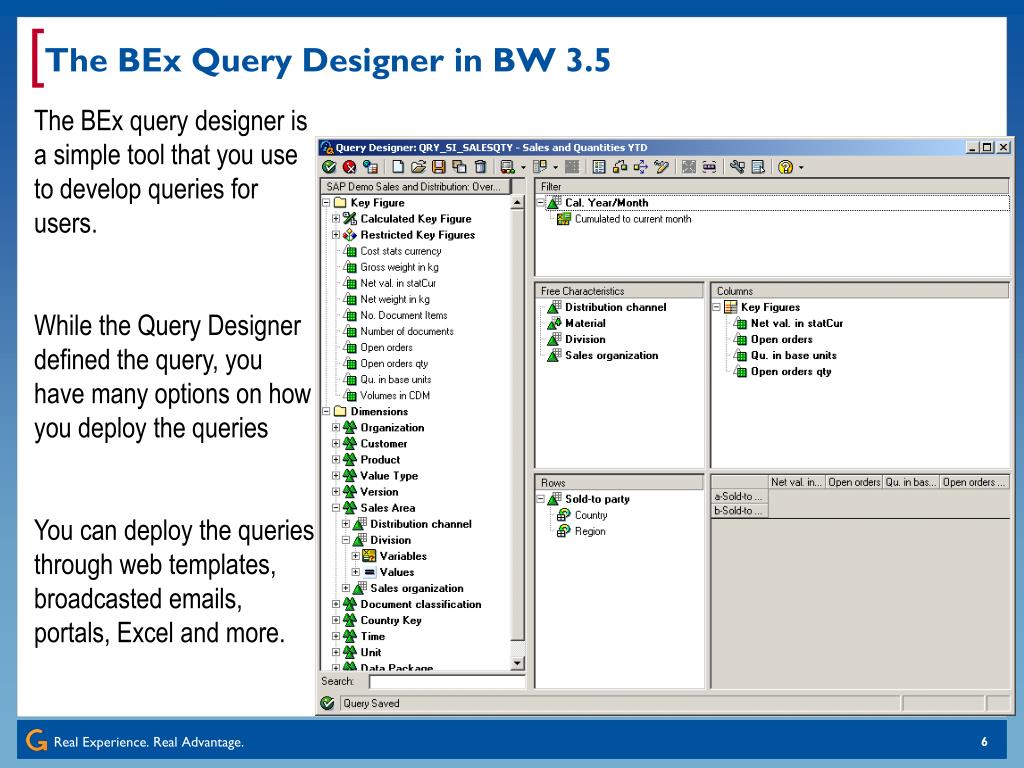The height and width of the screenshot is (768, 1024).
Task: Collapse Key Figures structure in Columns panel
Action: pyautogui.click(x=716, y=307)
